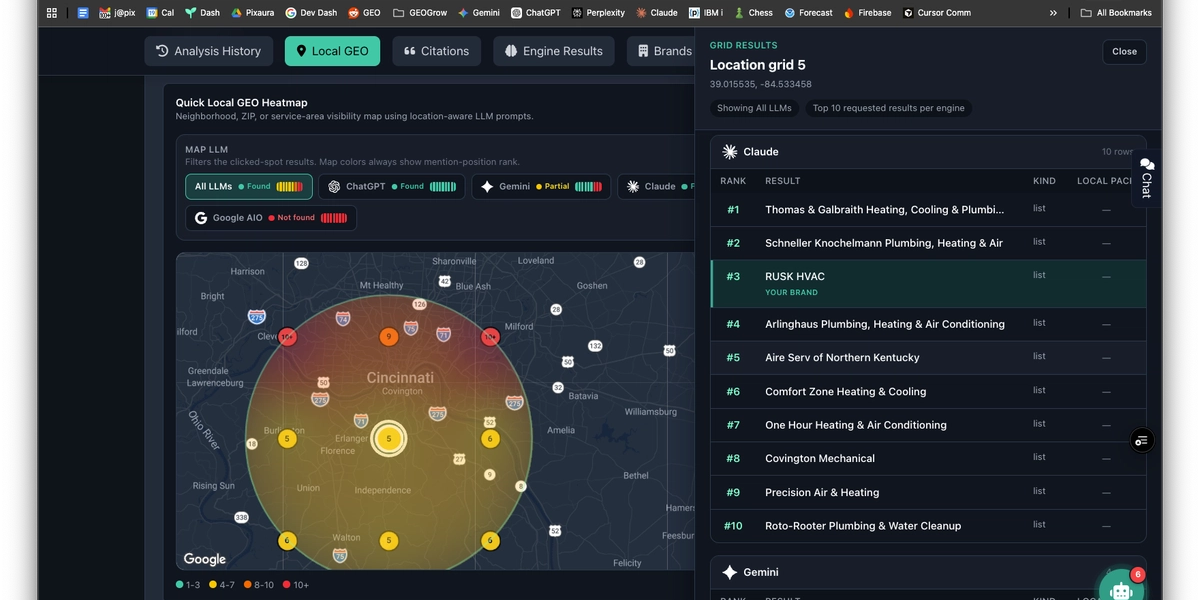Select the Covington Mechanical row
Screen dimensions: 1200x600
click(928, 458)
